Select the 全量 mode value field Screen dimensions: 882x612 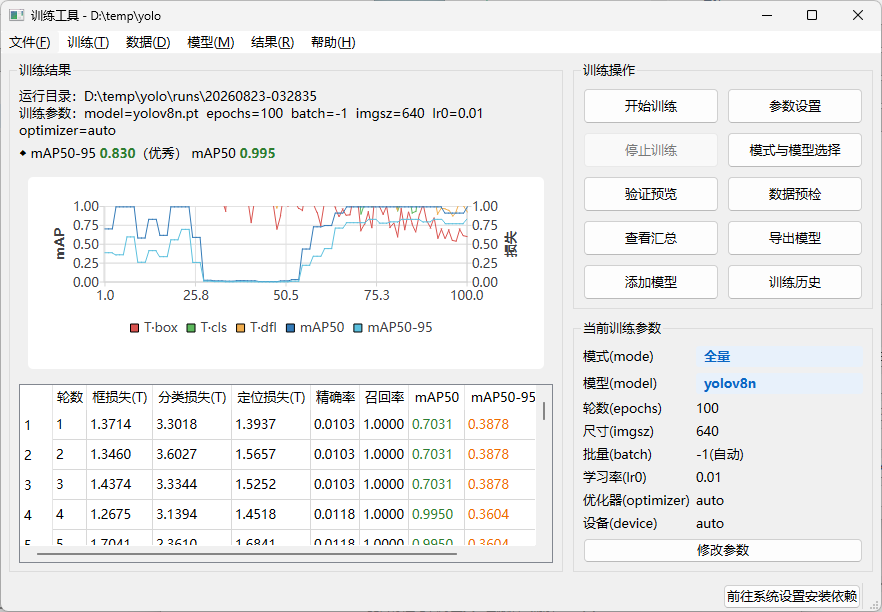[780, 357]
